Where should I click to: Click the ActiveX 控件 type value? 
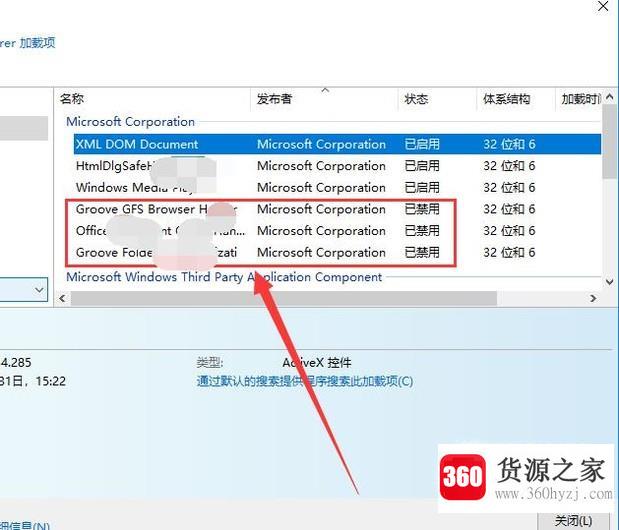pos(317,363)
